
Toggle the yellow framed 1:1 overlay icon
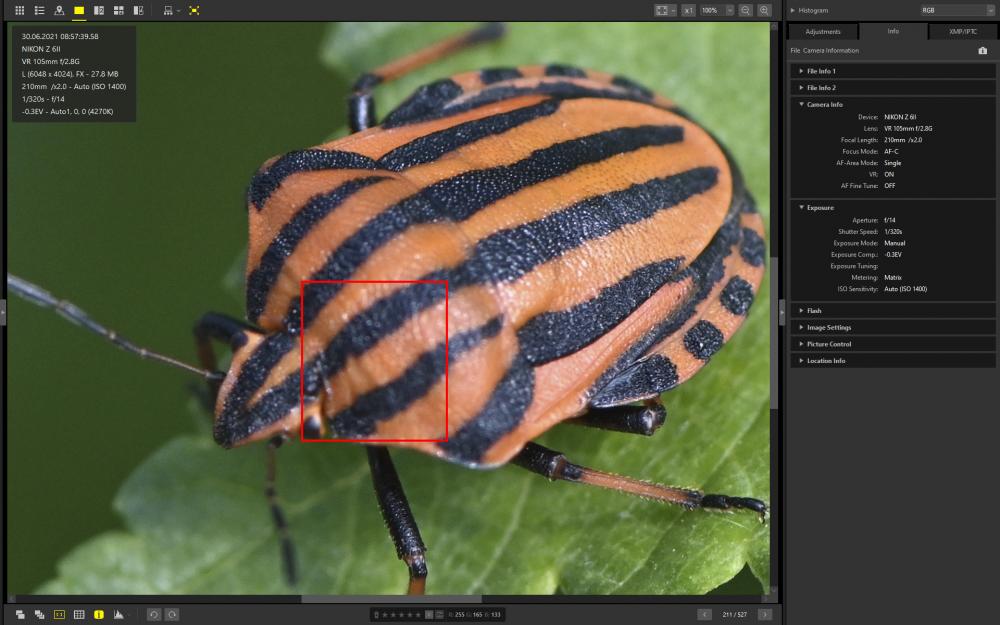click(59, 614)
